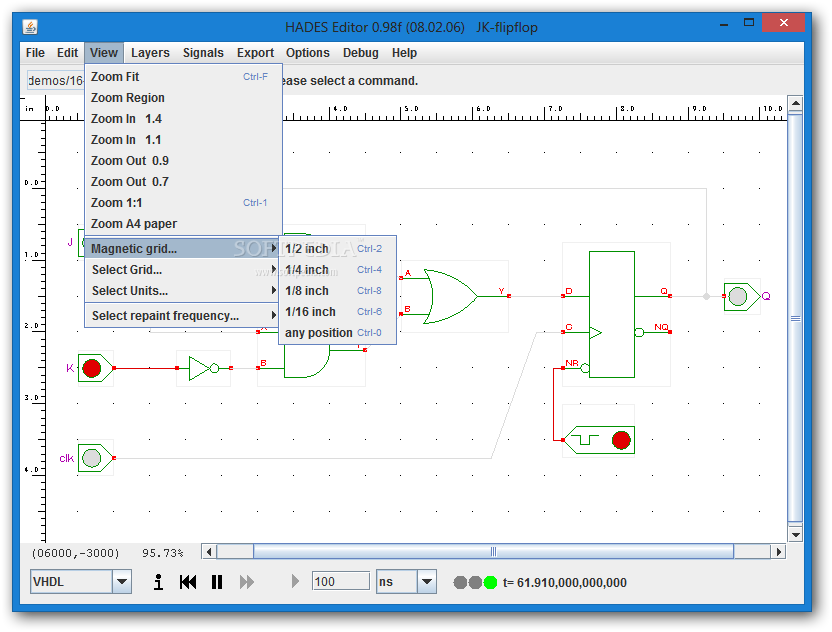Open the Debug menu
Viewport: 832px width, 632px height.
[x=361, y=53]
